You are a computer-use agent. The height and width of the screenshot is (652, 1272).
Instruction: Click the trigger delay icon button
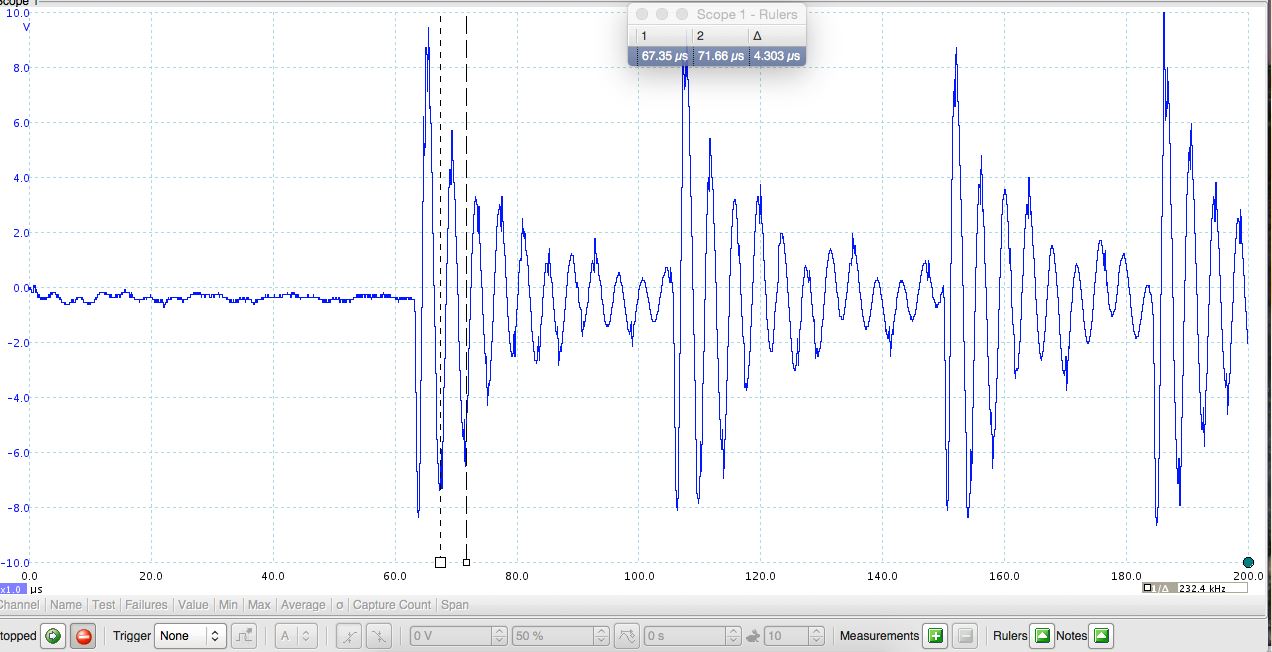626,636
